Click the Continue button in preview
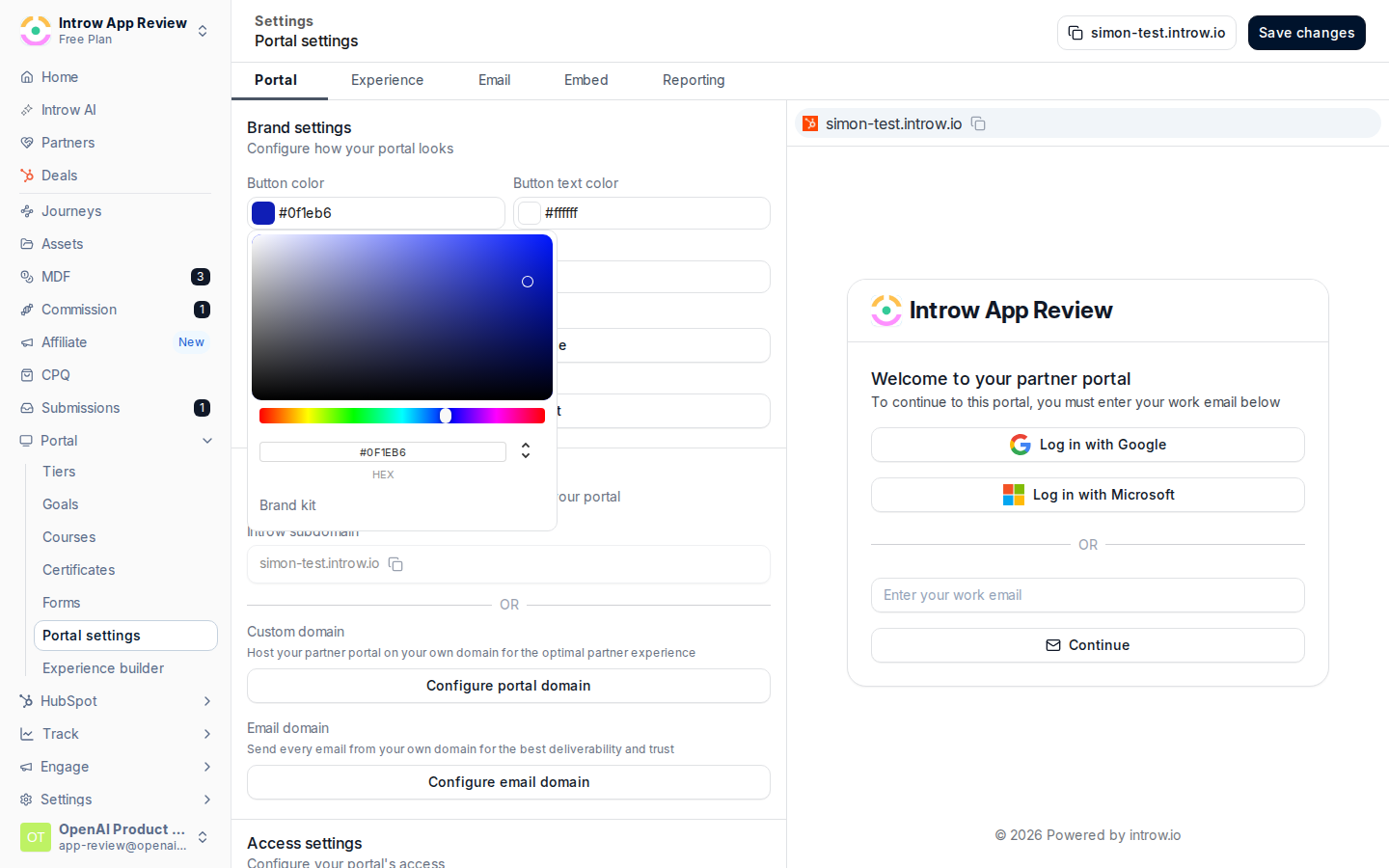Viewport: 1389px width, 868px height. 1088,645
